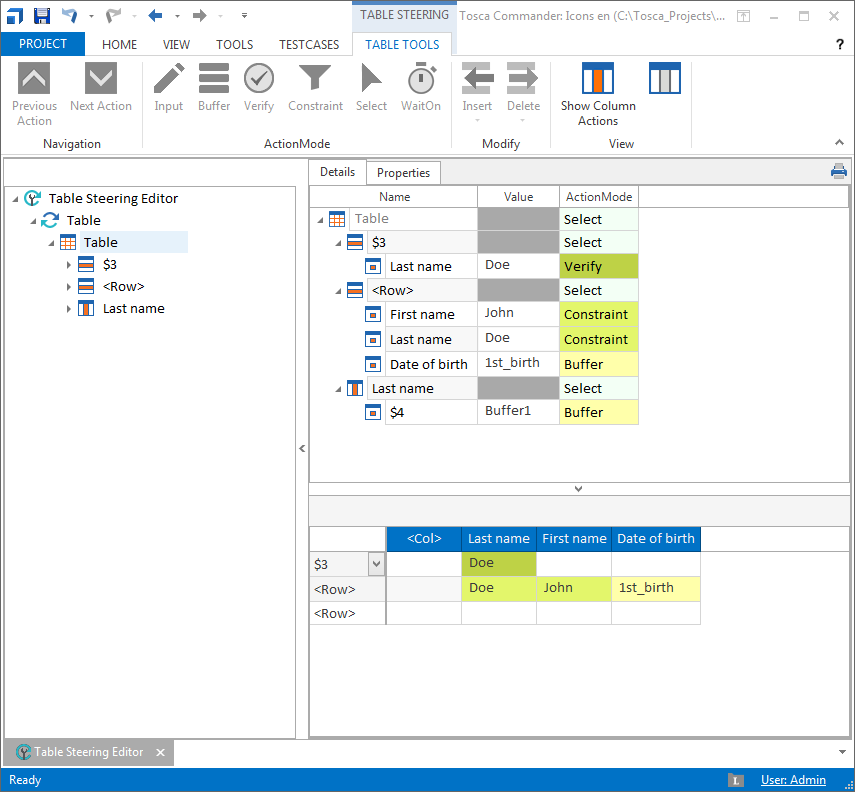
Task: Switch to the Properties tab
Action: point(403,173)
